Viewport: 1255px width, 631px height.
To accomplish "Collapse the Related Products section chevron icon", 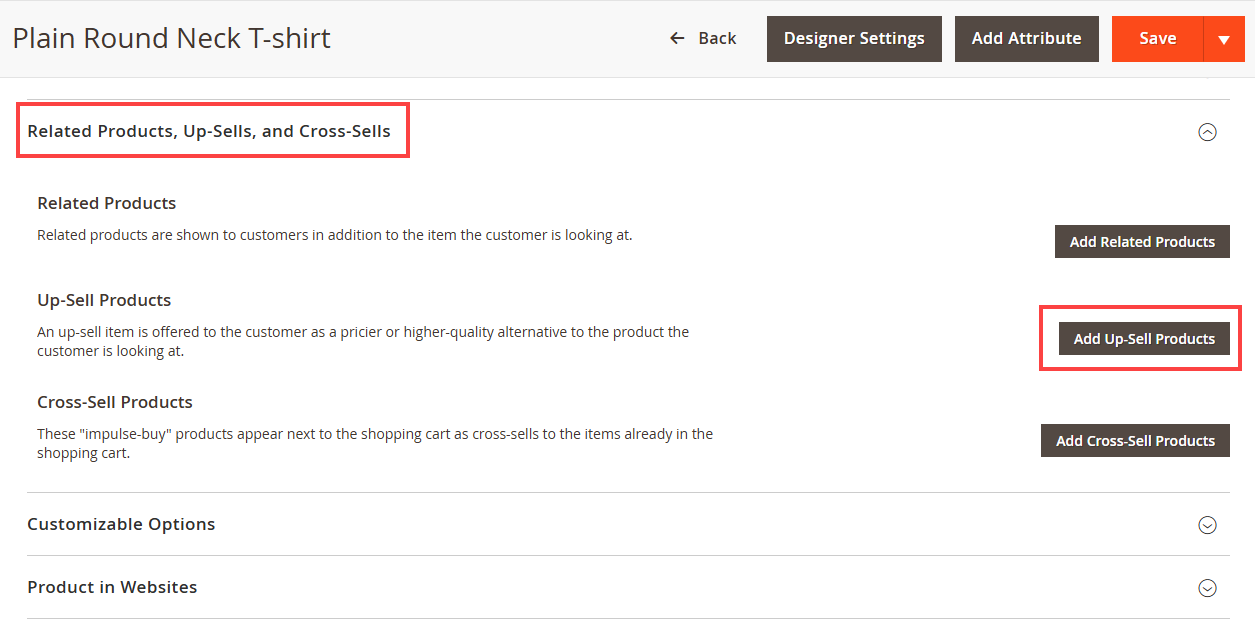I will point(1207,132).
